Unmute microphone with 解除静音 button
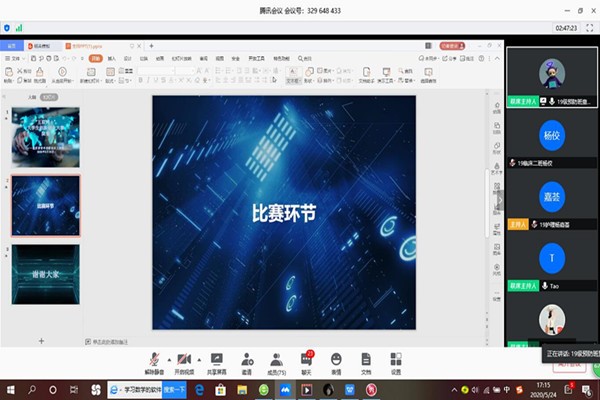This screenshot has width=600, height=400. tap(154, 361)
